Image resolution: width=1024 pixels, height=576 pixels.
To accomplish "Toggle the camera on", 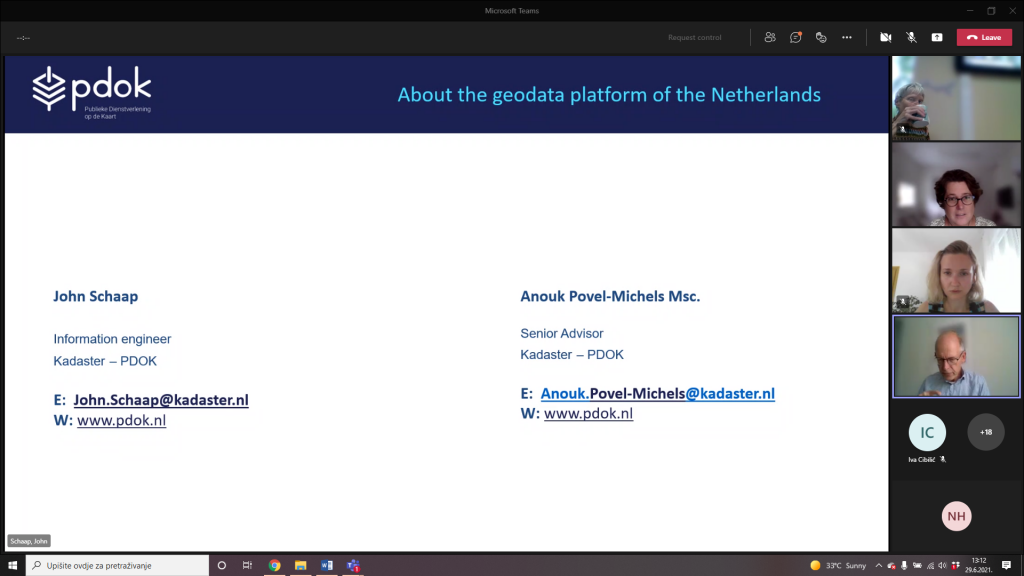I will [885, 37].
